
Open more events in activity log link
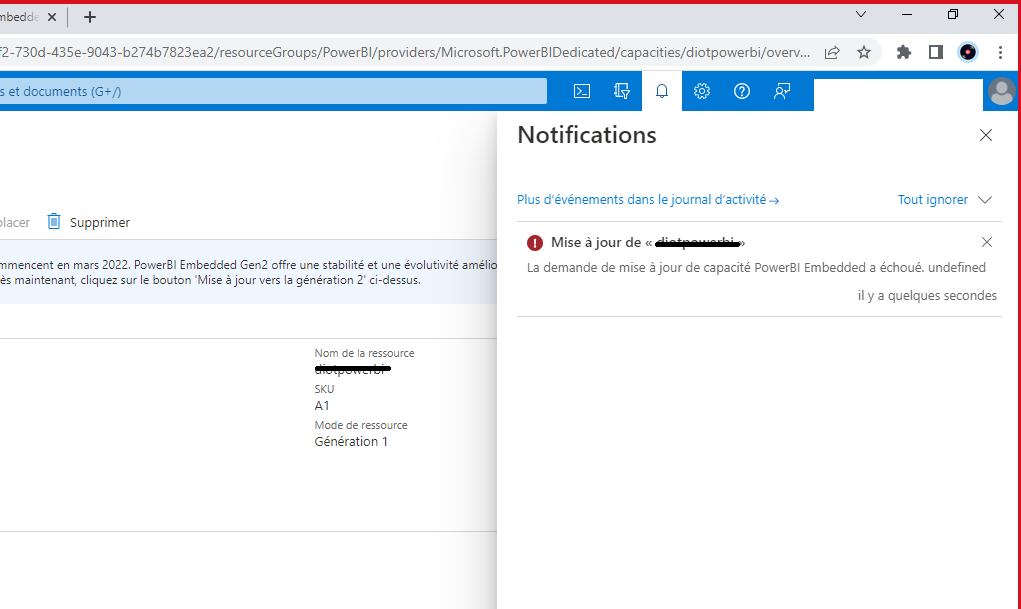648,200
